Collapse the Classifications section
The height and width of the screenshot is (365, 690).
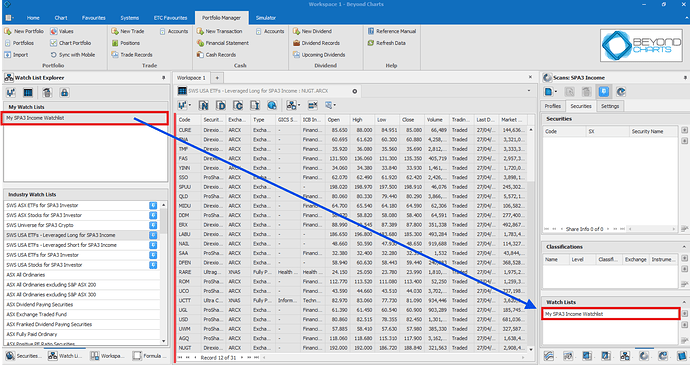684,247
